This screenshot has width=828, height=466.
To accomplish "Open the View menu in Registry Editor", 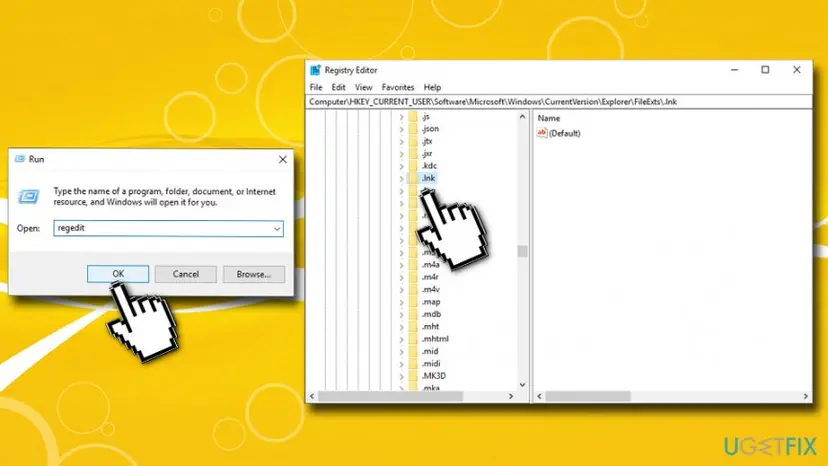I will coord(363,87).
